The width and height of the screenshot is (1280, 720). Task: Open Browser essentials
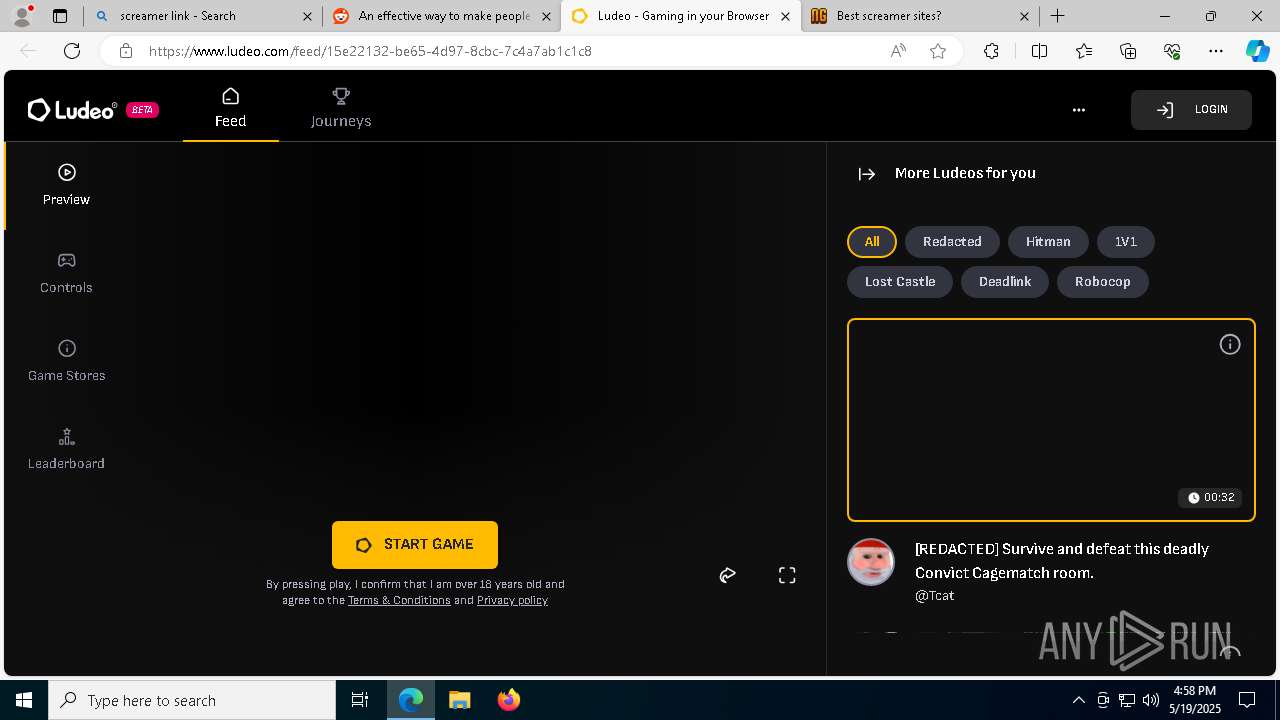1172,51
